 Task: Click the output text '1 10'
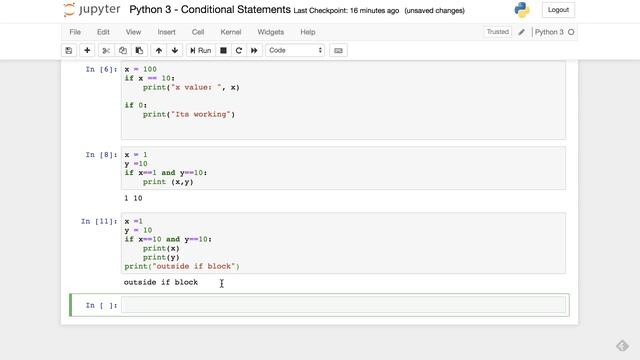coord(133,198)
